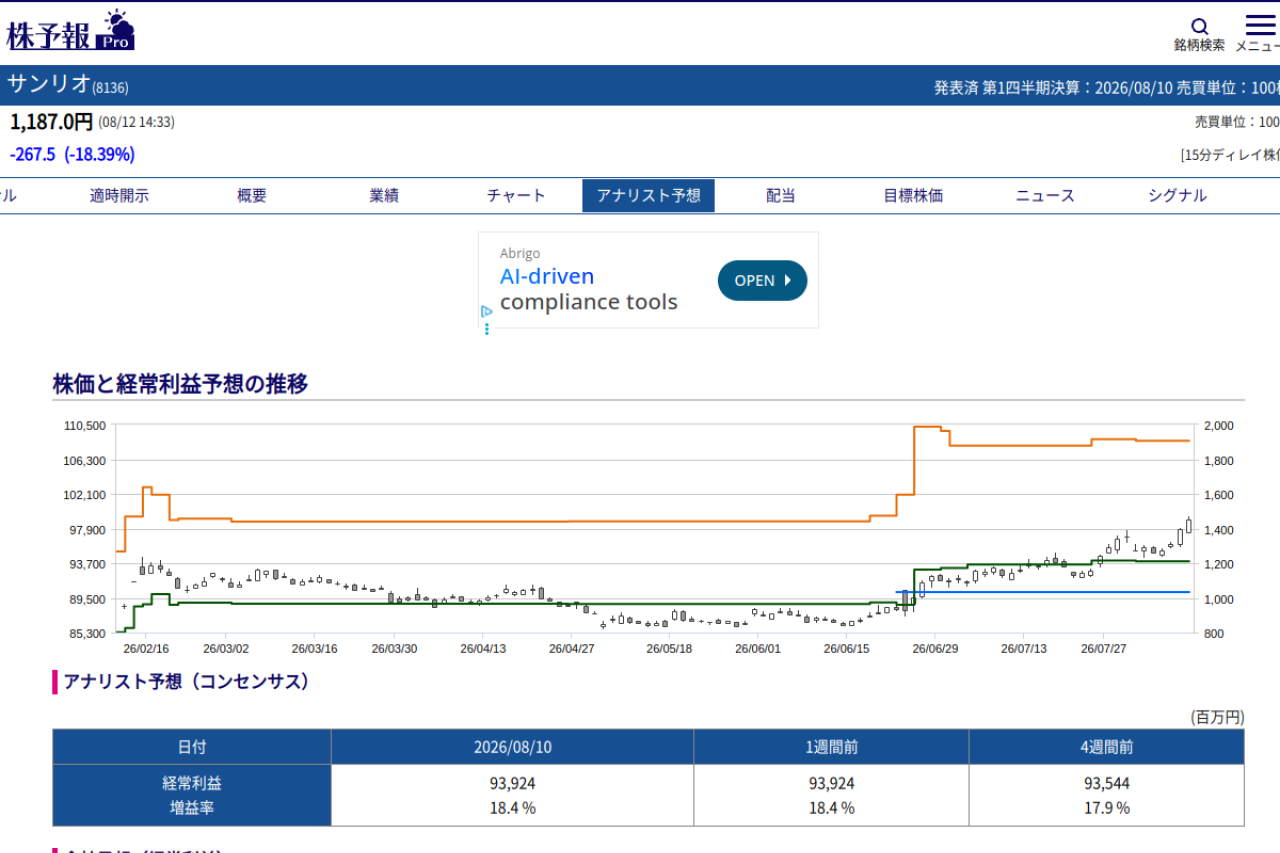
Task: Click the 15分ディレイ delay notice text
Action: click(x=1230, y=155)
